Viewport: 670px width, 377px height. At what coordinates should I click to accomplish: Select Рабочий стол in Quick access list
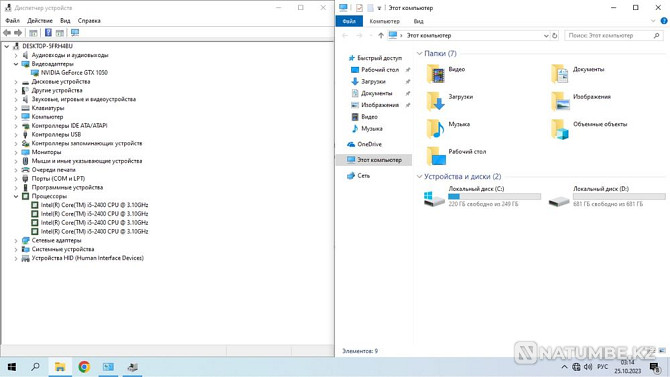[379, 70]
